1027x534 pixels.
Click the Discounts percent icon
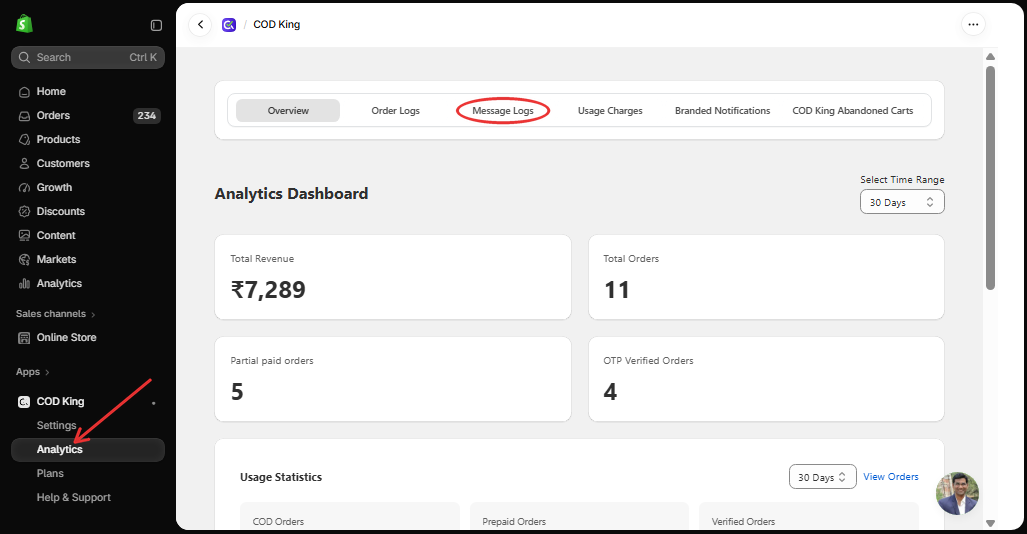24,212
